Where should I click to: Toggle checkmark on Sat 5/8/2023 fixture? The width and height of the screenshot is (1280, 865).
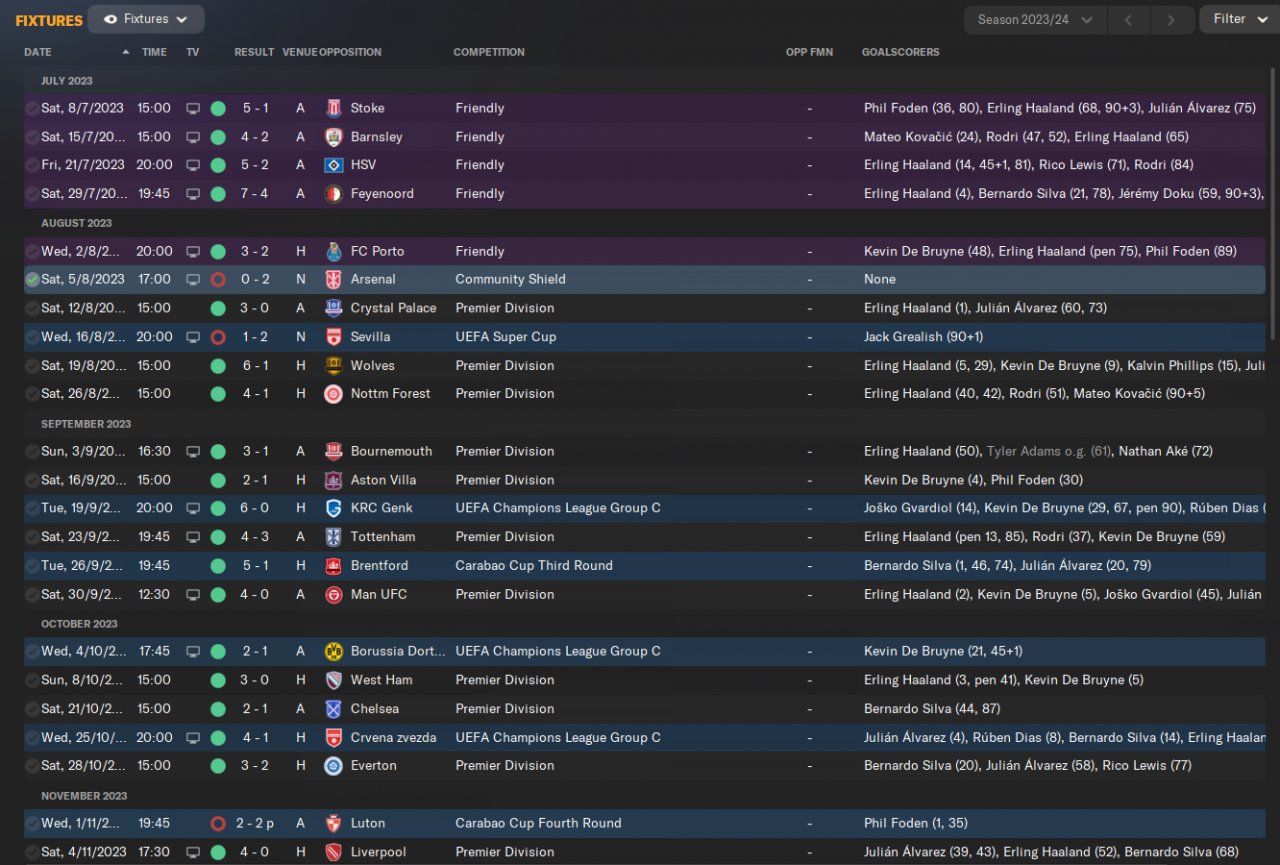32,280
